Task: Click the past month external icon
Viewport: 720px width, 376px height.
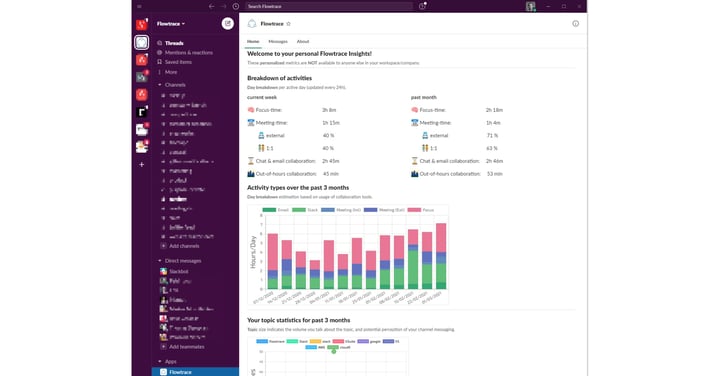Action: 425,135
